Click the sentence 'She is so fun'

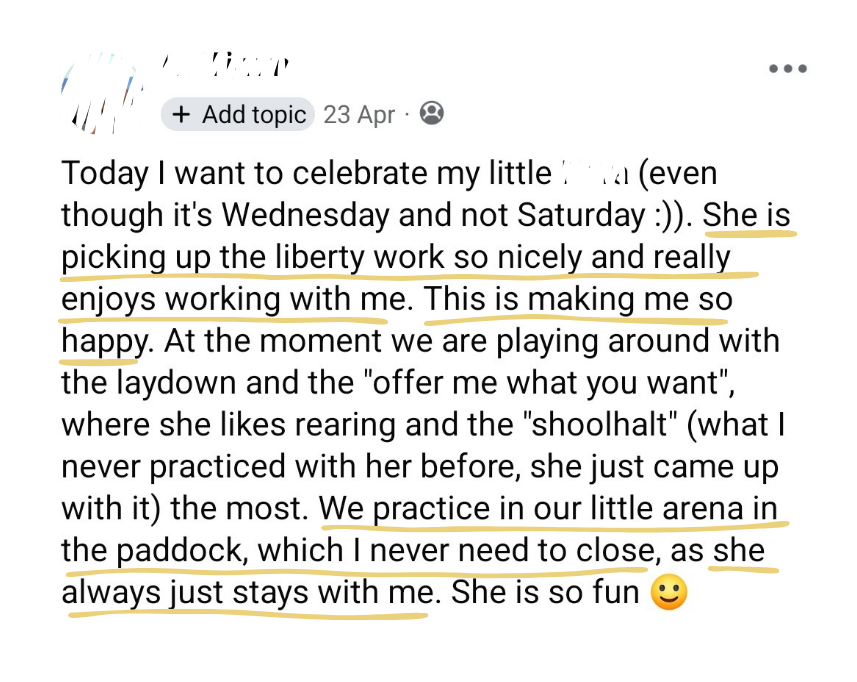545,592
